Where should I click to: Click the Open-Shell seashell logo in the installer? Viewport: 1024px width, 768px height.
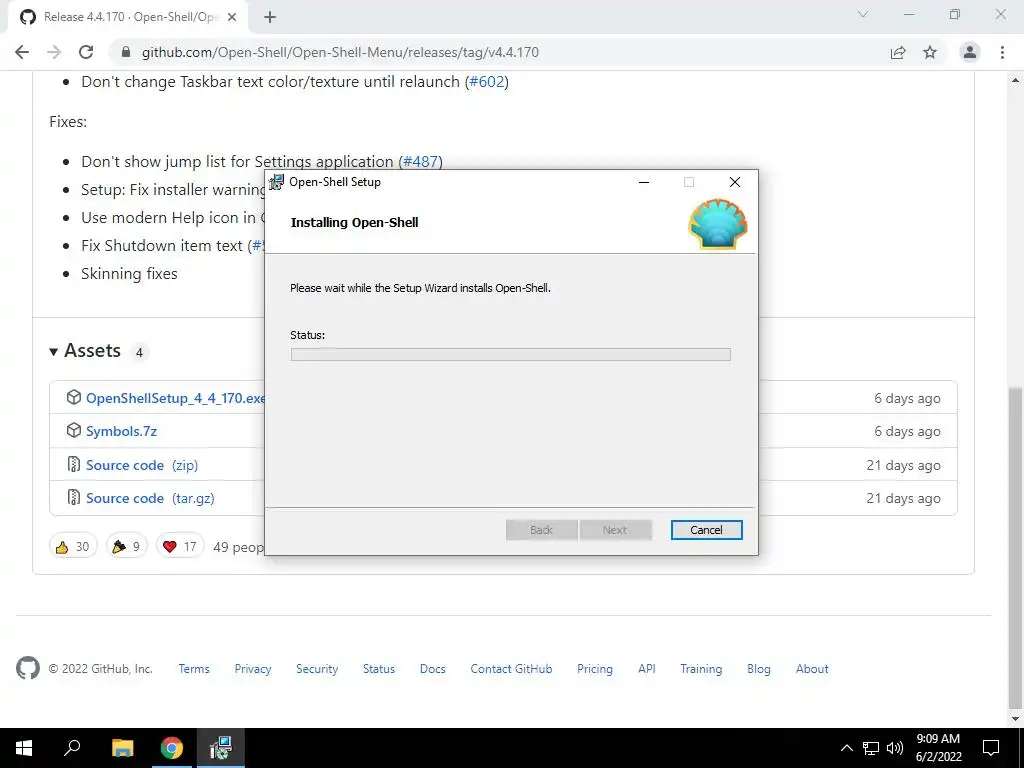[x=717, y=224]
